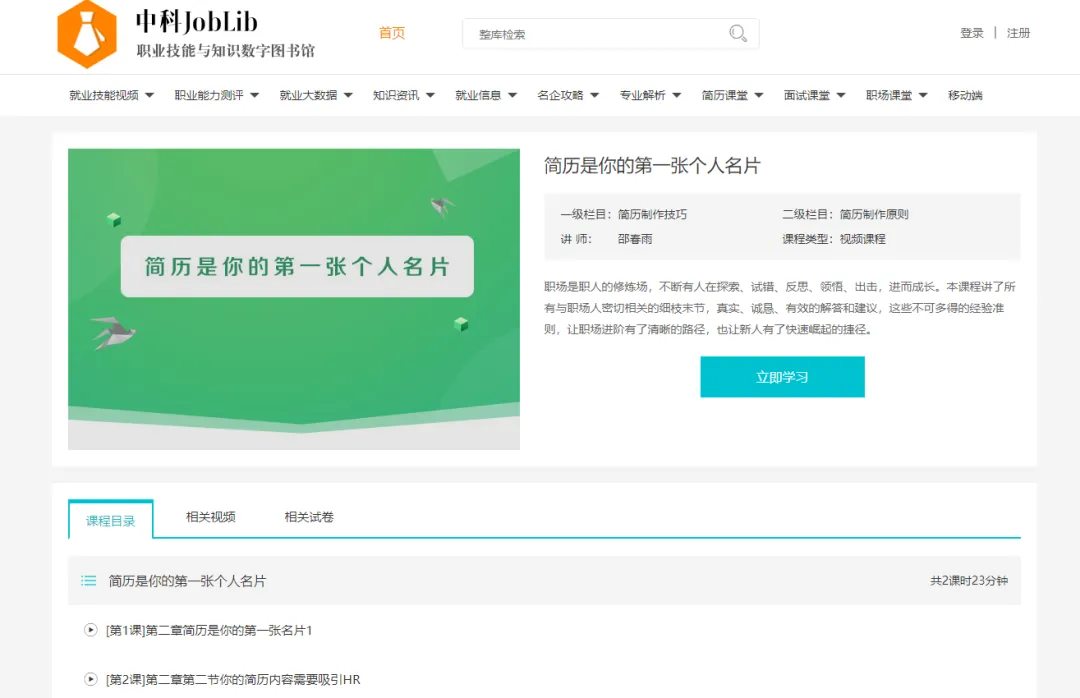Go to 首页 home link

point(392,33)
